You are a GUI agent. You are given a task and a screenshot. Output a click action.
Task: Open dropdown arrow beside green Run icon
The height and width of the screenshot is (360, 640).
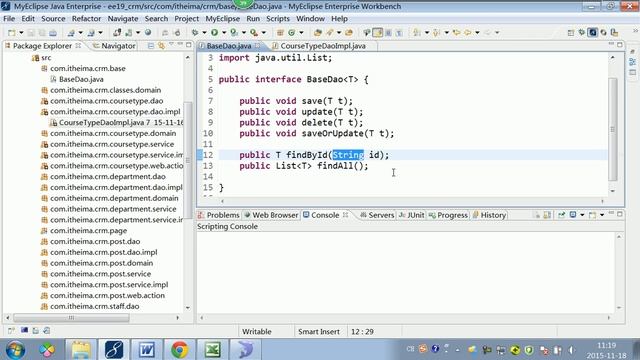click(x=224, y=33)
